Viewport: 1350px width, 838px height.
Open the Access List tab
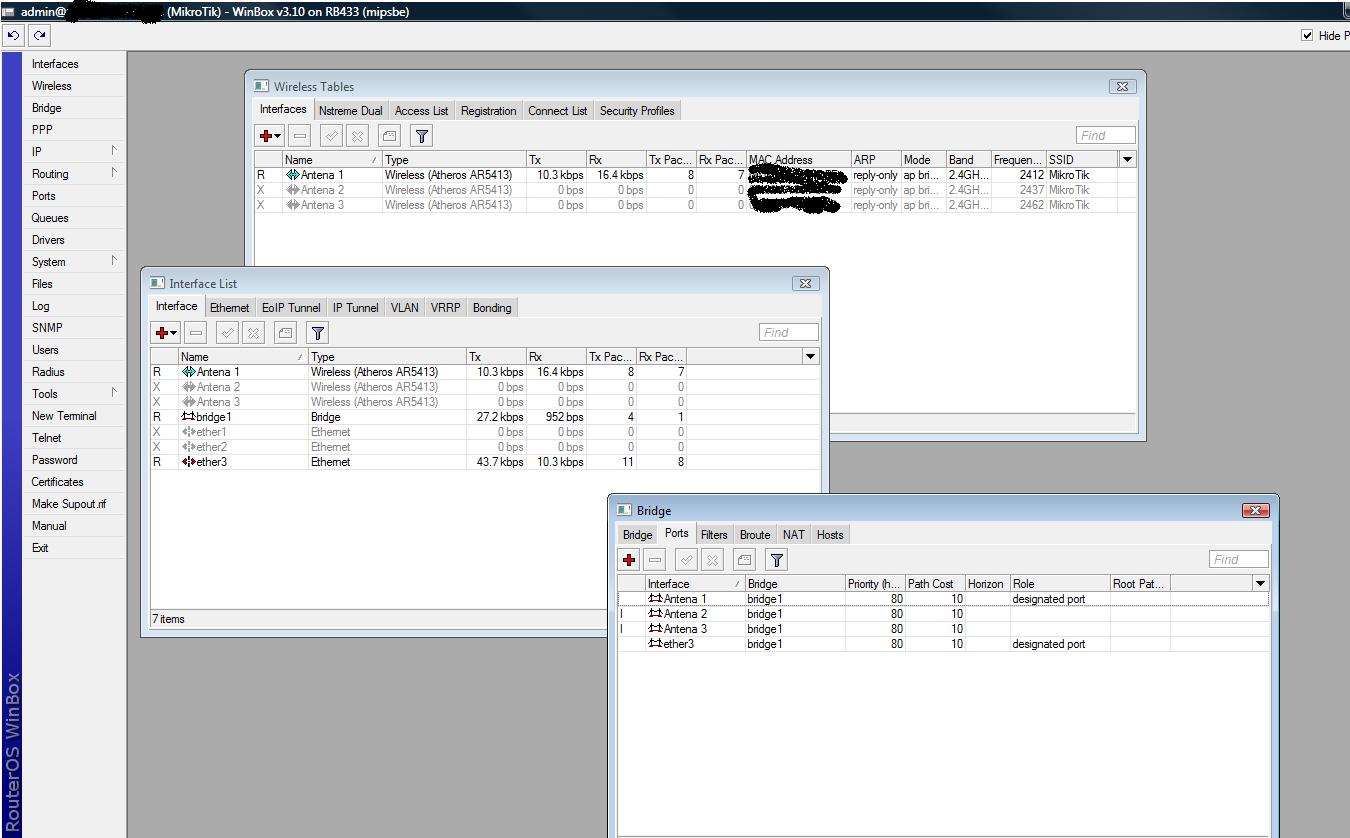[421, 111]
